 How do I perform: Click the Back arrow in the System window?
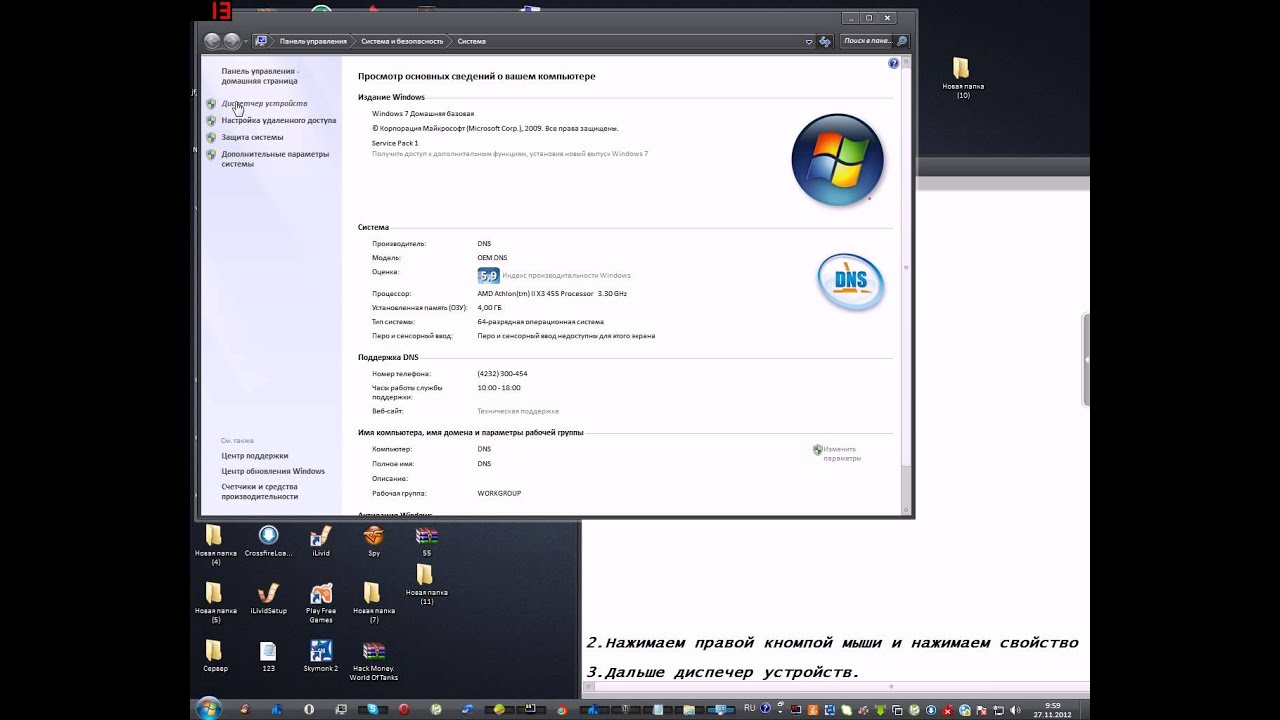pyautogui.click(x=212, y=41)
